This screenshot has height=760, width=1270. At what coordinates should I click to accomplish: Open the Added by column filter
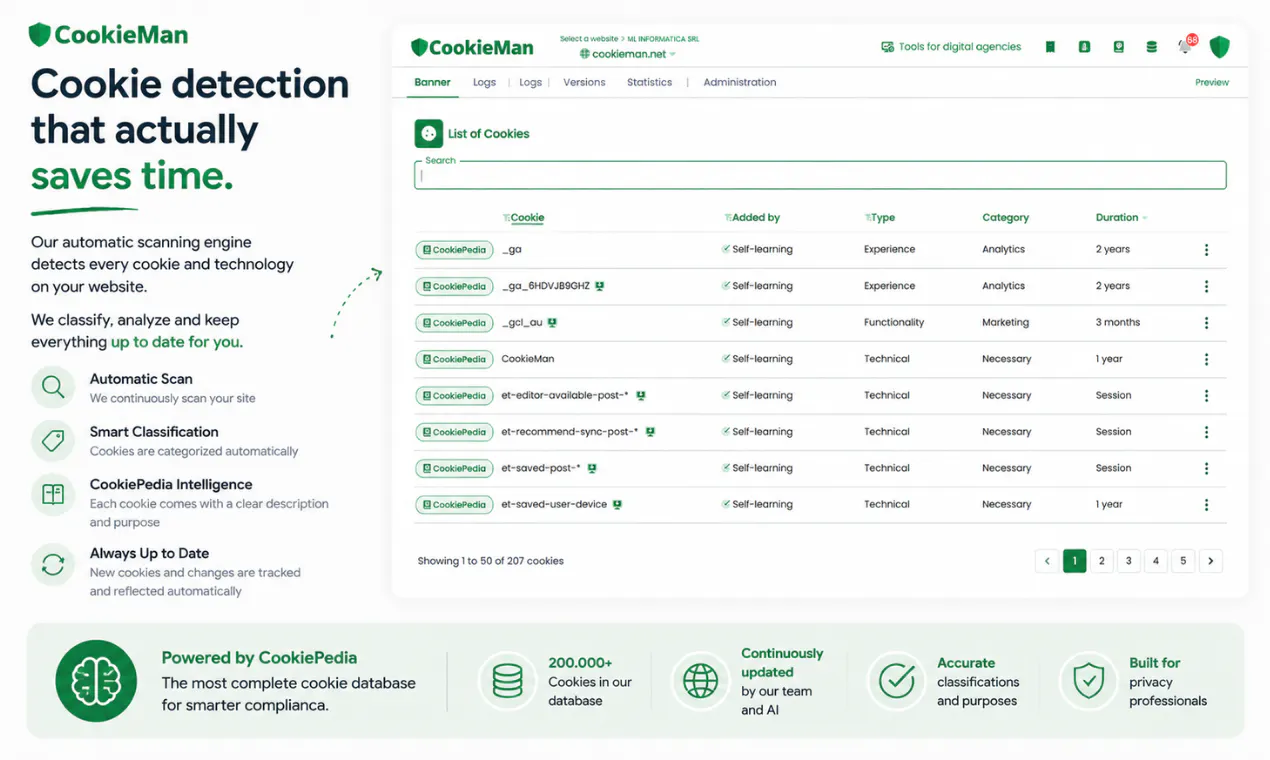(727, 218)
